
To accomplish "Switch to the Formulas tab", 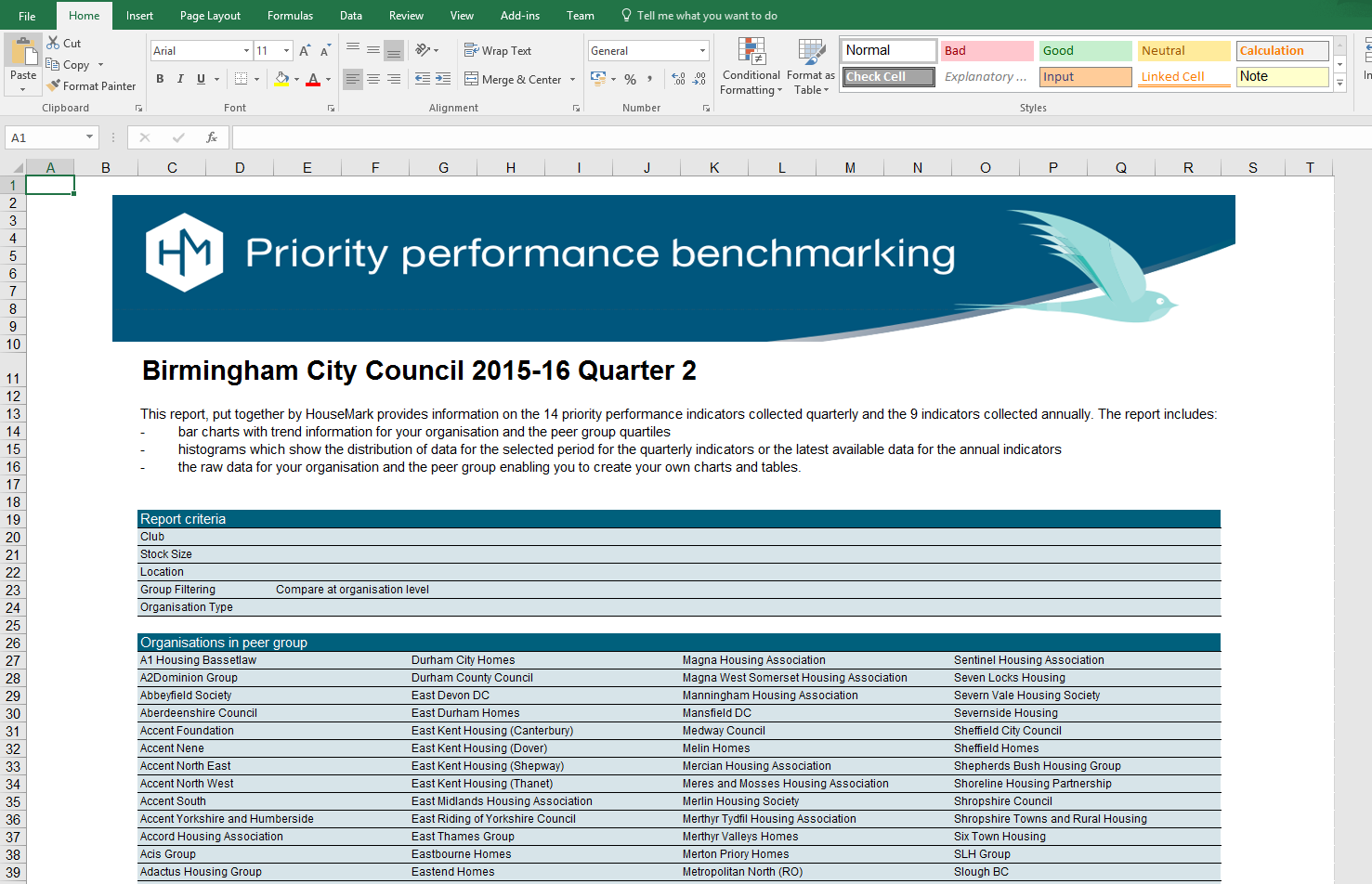I will [290, 16].
